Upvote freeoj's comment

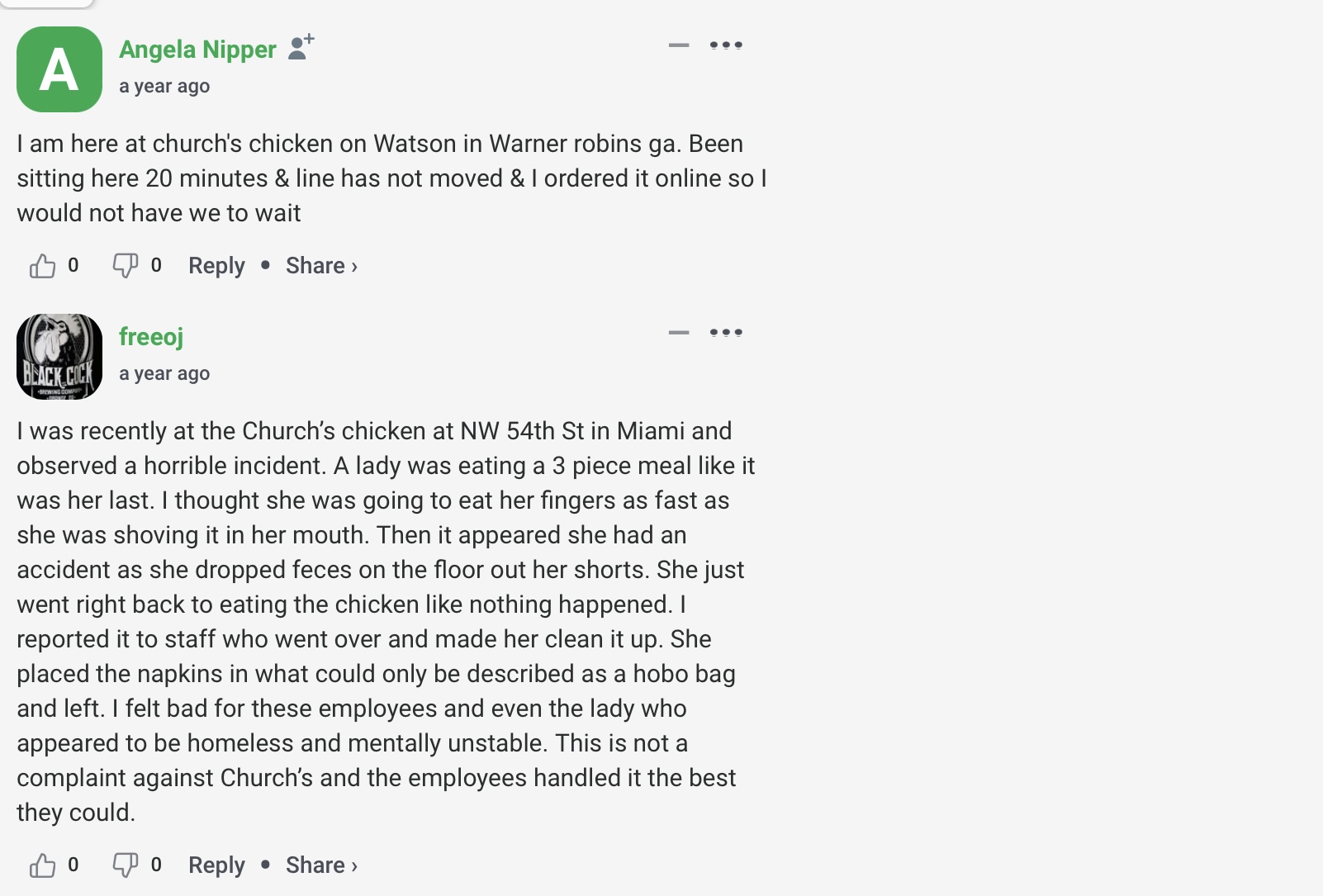click(x=43, y=865)
